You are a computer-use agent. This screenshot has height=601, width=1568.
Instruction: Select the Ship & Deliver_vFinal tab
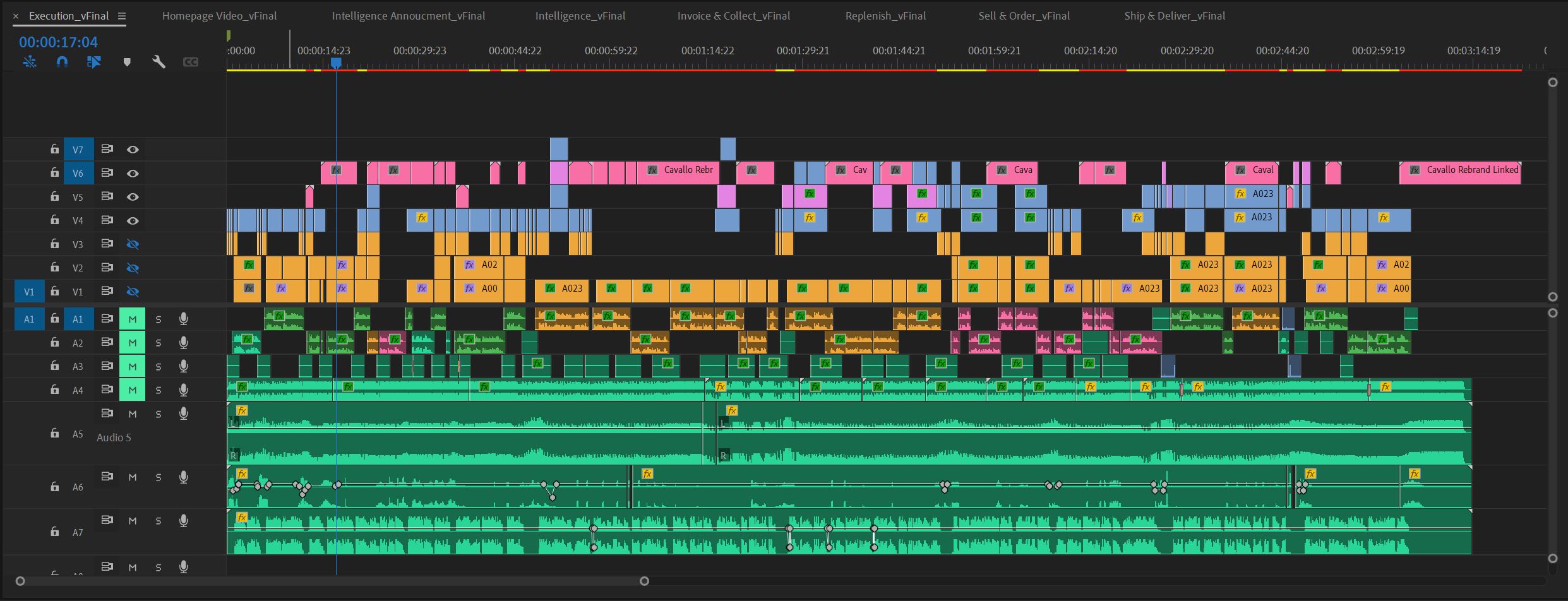(x=1175, y=16)
